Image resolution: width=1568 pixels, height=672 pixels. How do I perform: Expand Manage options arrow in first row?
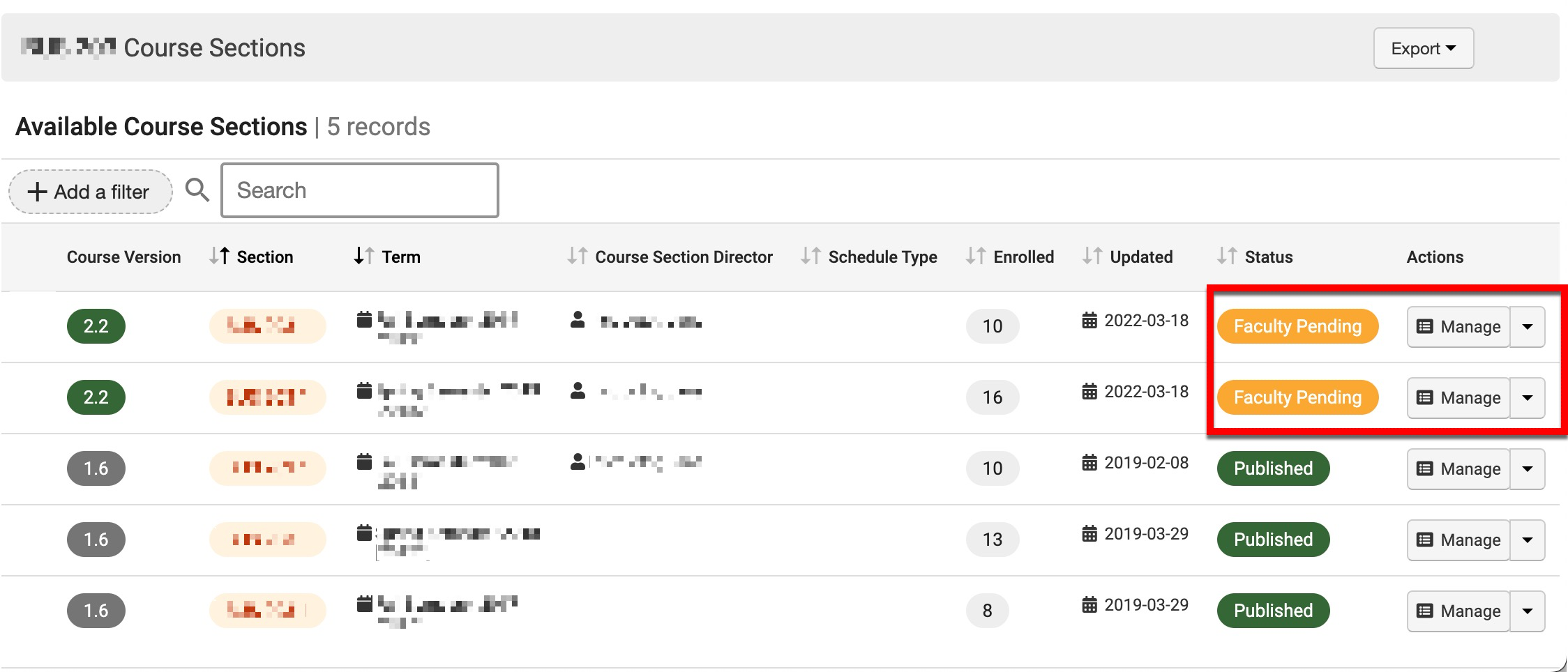click(1528, 327)
